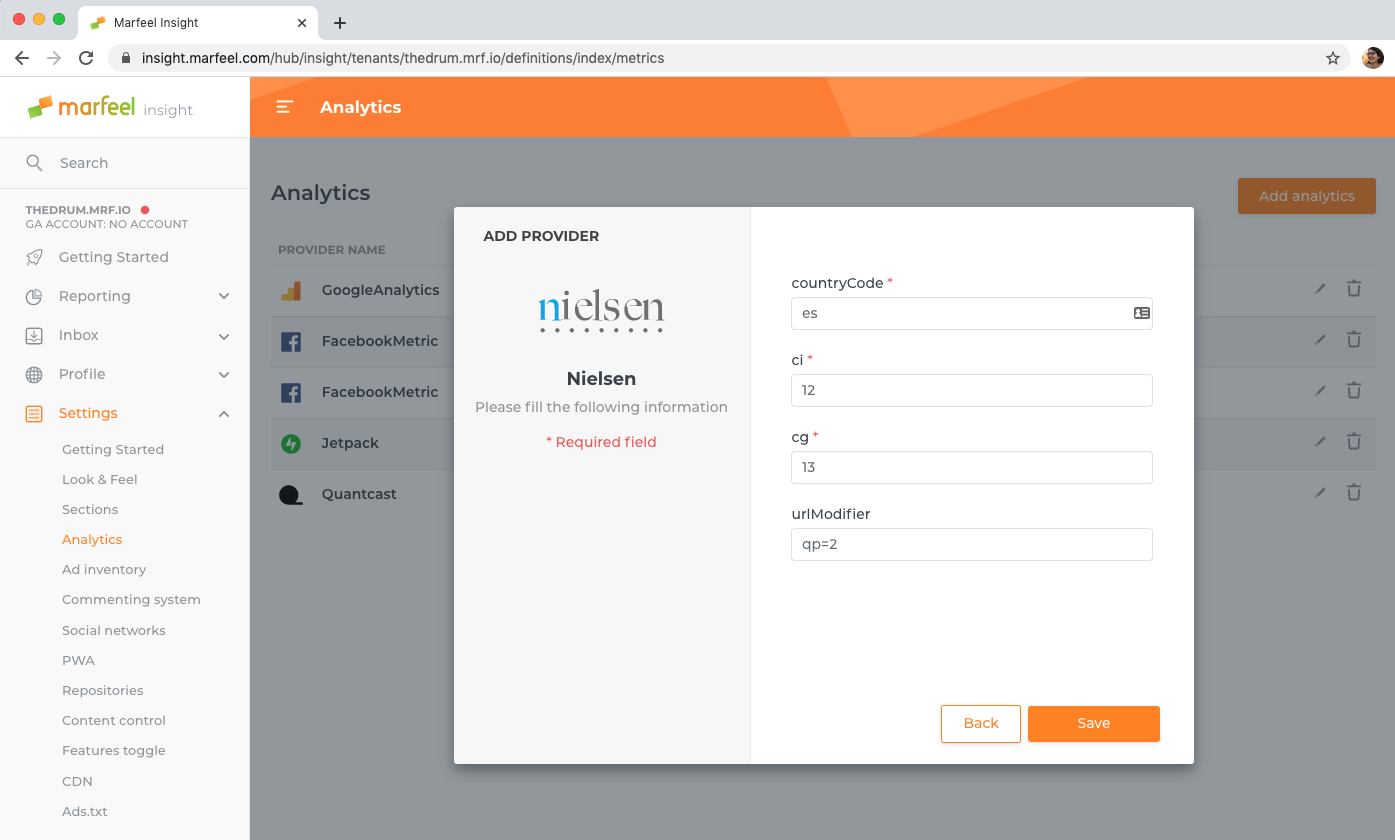Click the Add analytics button
1395x840 pixels.
tap(1307, 196)
